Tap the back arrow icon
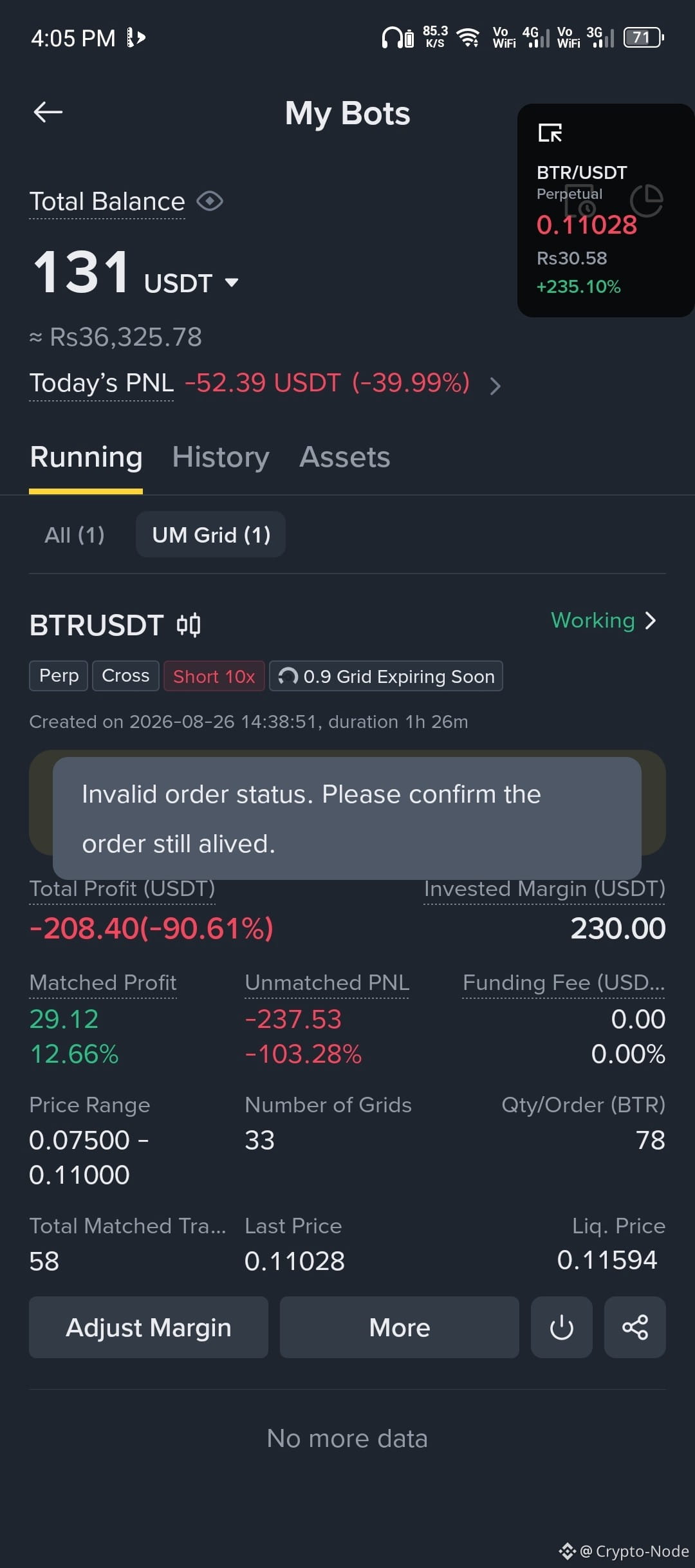695x1568 pixels. (48, 112)
